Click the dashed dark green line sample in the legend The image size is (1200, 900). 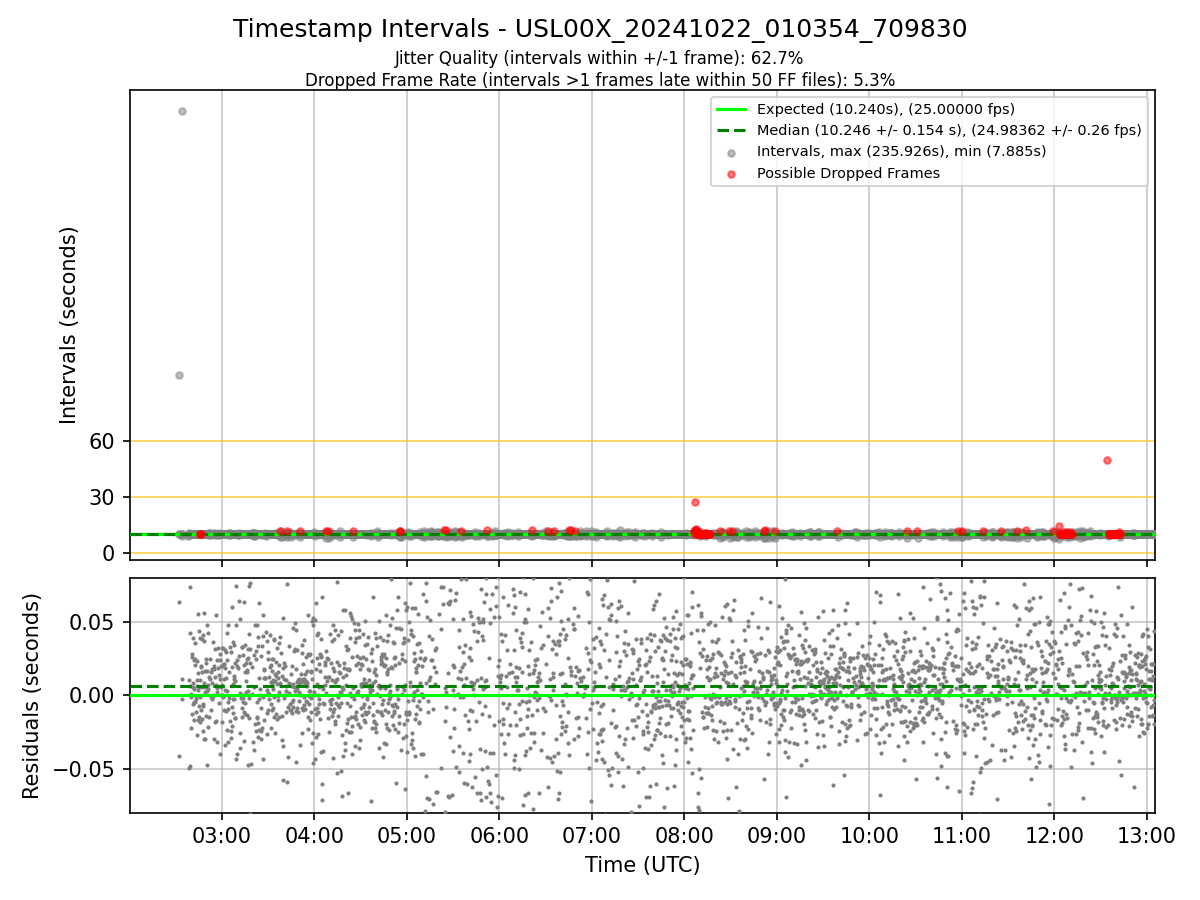point(731,130)
